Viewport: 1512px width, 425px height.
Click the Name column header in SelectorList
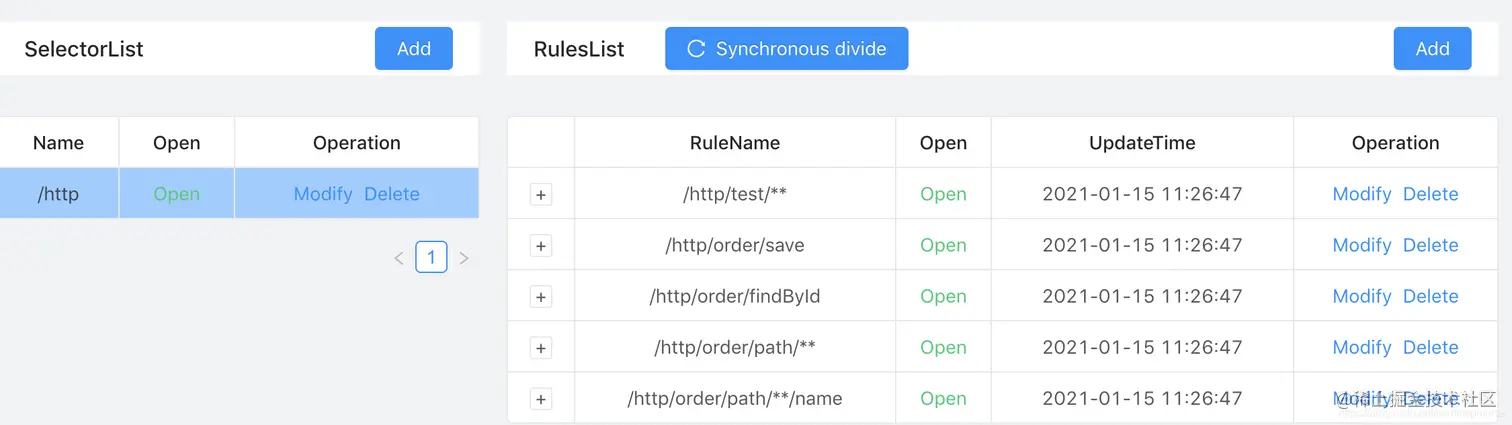(x=58, y=143)
